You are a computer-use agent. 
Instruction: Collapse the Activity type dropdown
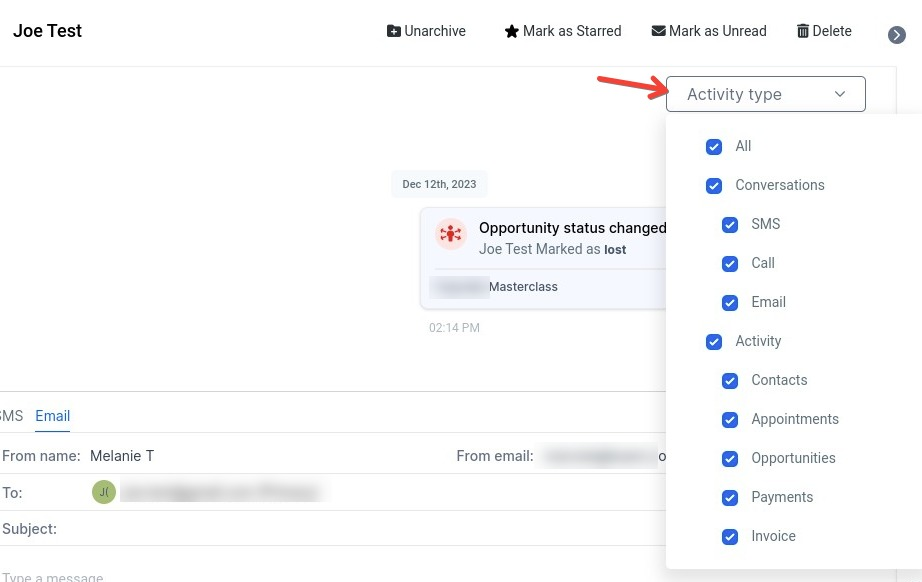(x=765, y=94)
